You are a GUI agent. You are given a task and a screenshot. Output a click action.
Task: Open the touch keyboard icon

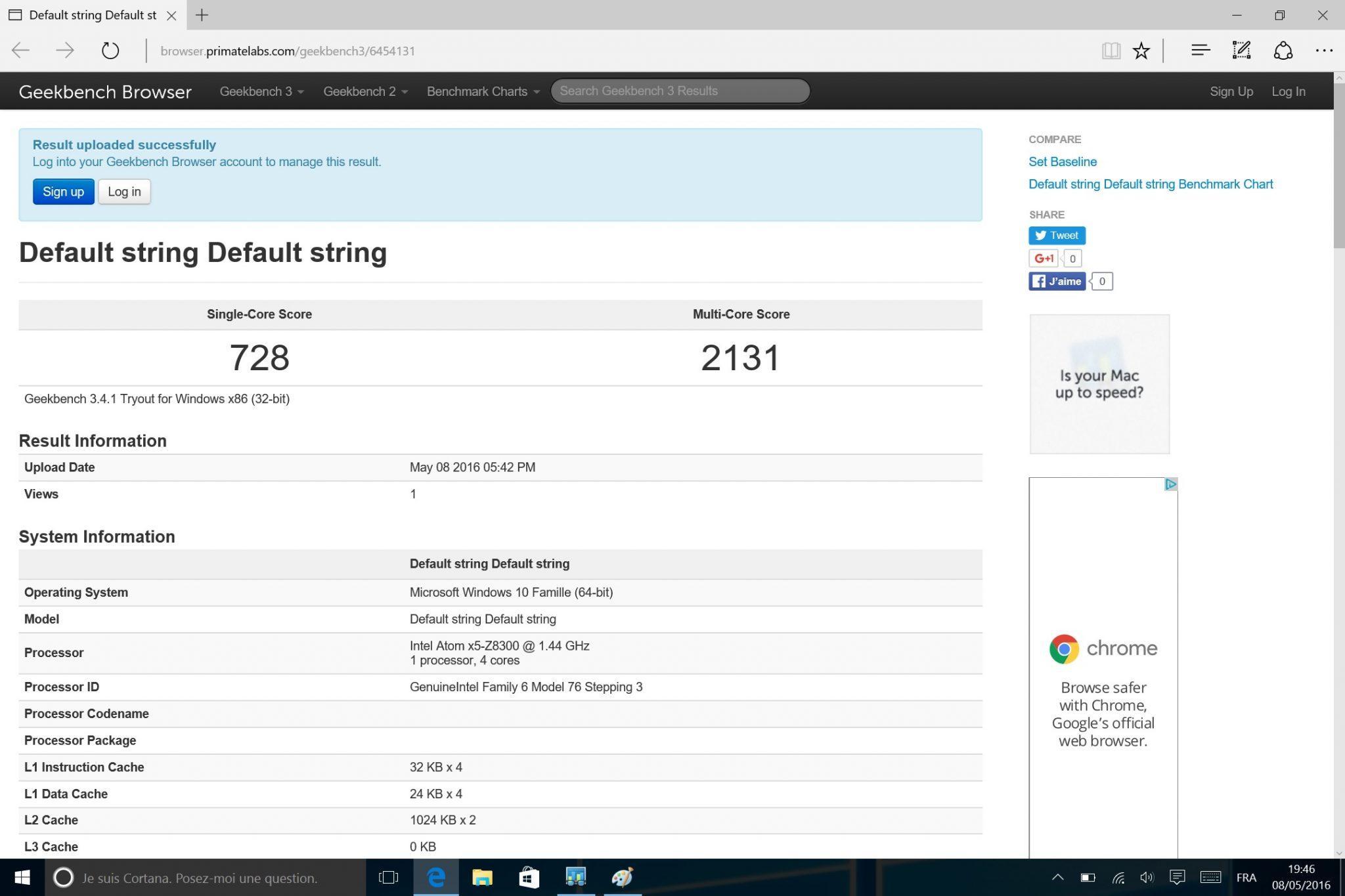coord(1210,878)
